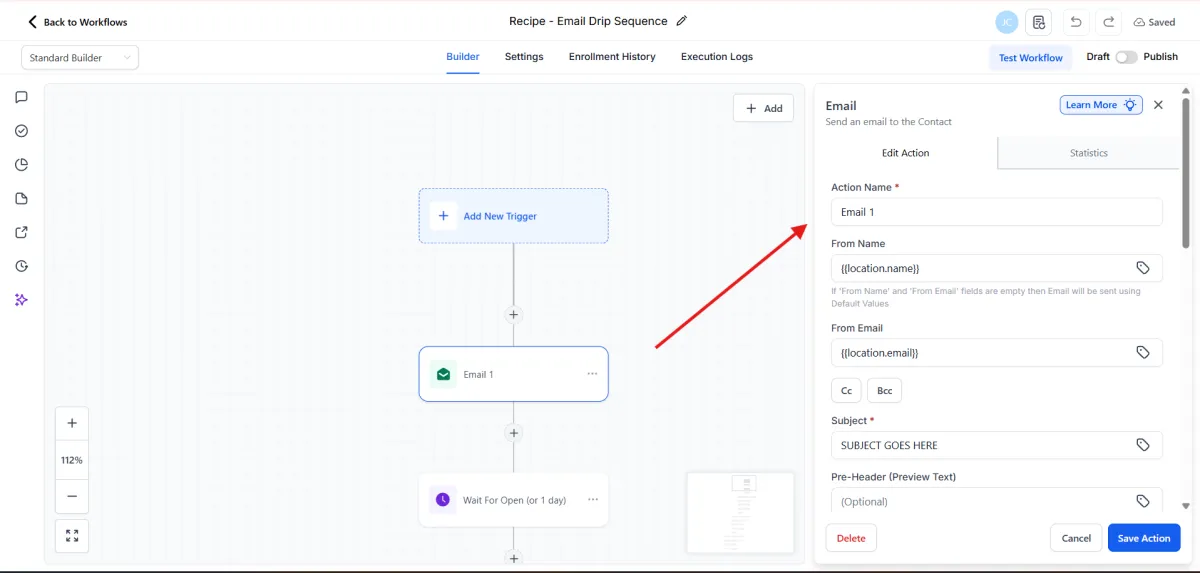Switch to the Enrollment History tab
The height and width of the screenshot is (573, 1200).
coord(612,57)
